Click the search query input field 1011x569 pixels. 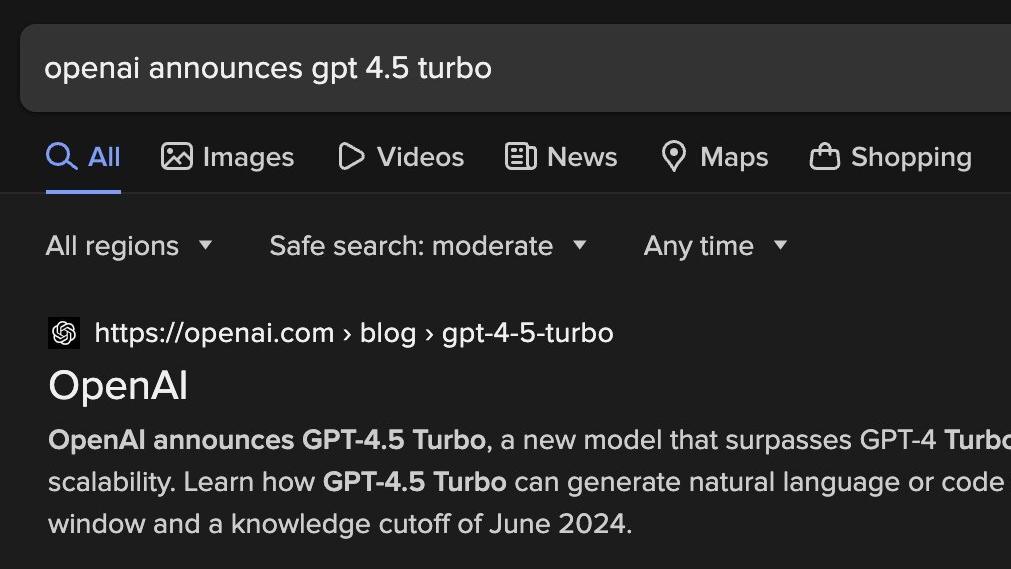point(516,68)
